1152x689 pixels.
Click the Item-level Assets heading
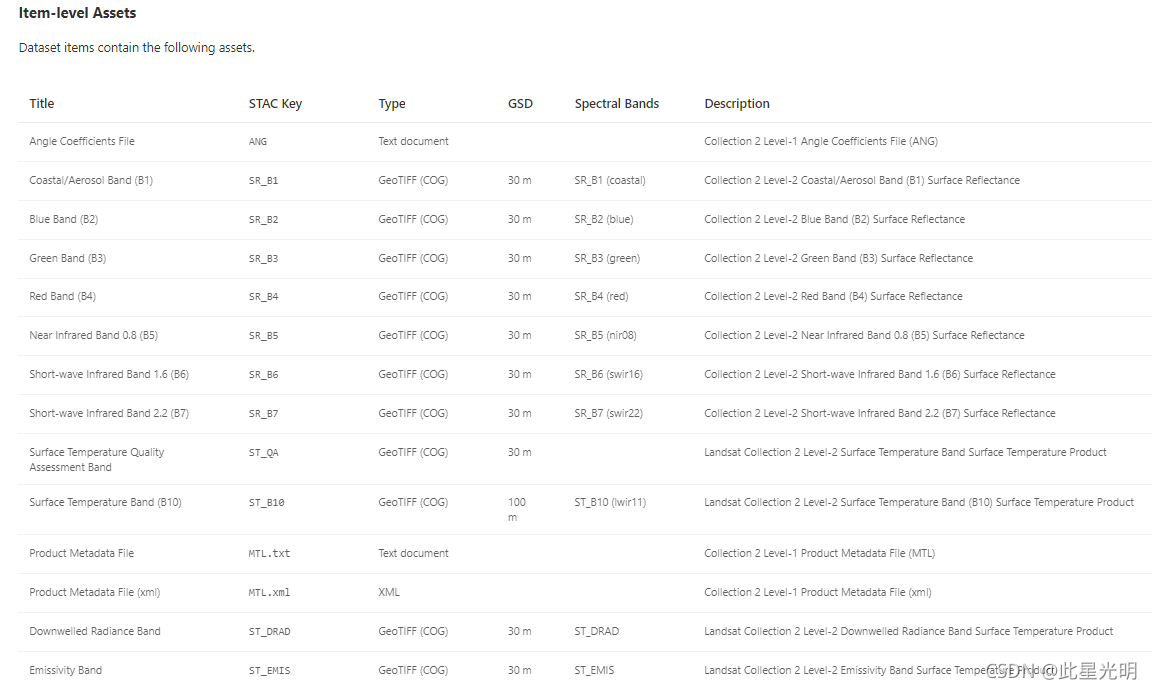[x=77, y=13]
